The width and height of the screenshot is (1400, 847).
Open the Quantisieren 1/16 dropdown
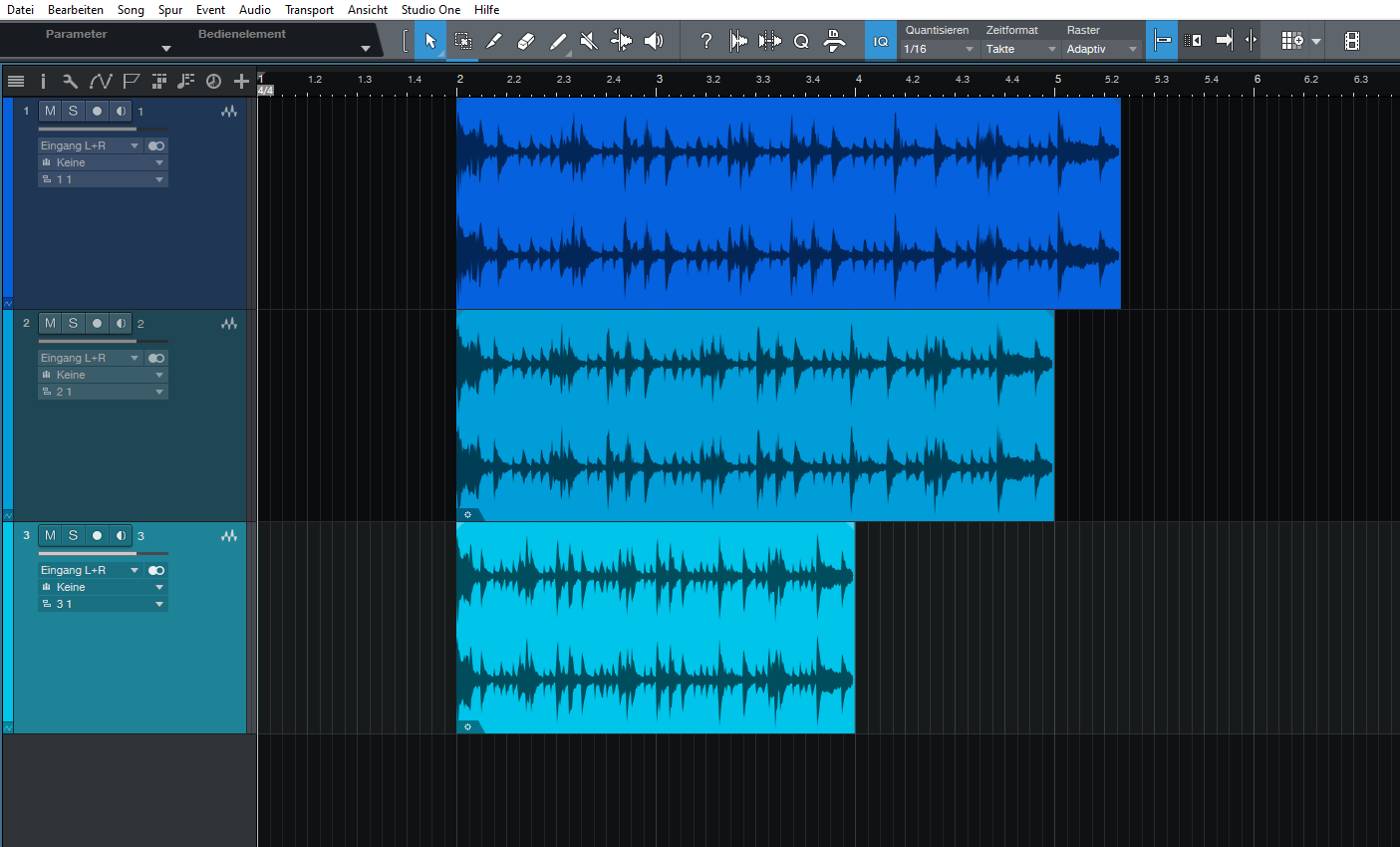pos(938,49)
